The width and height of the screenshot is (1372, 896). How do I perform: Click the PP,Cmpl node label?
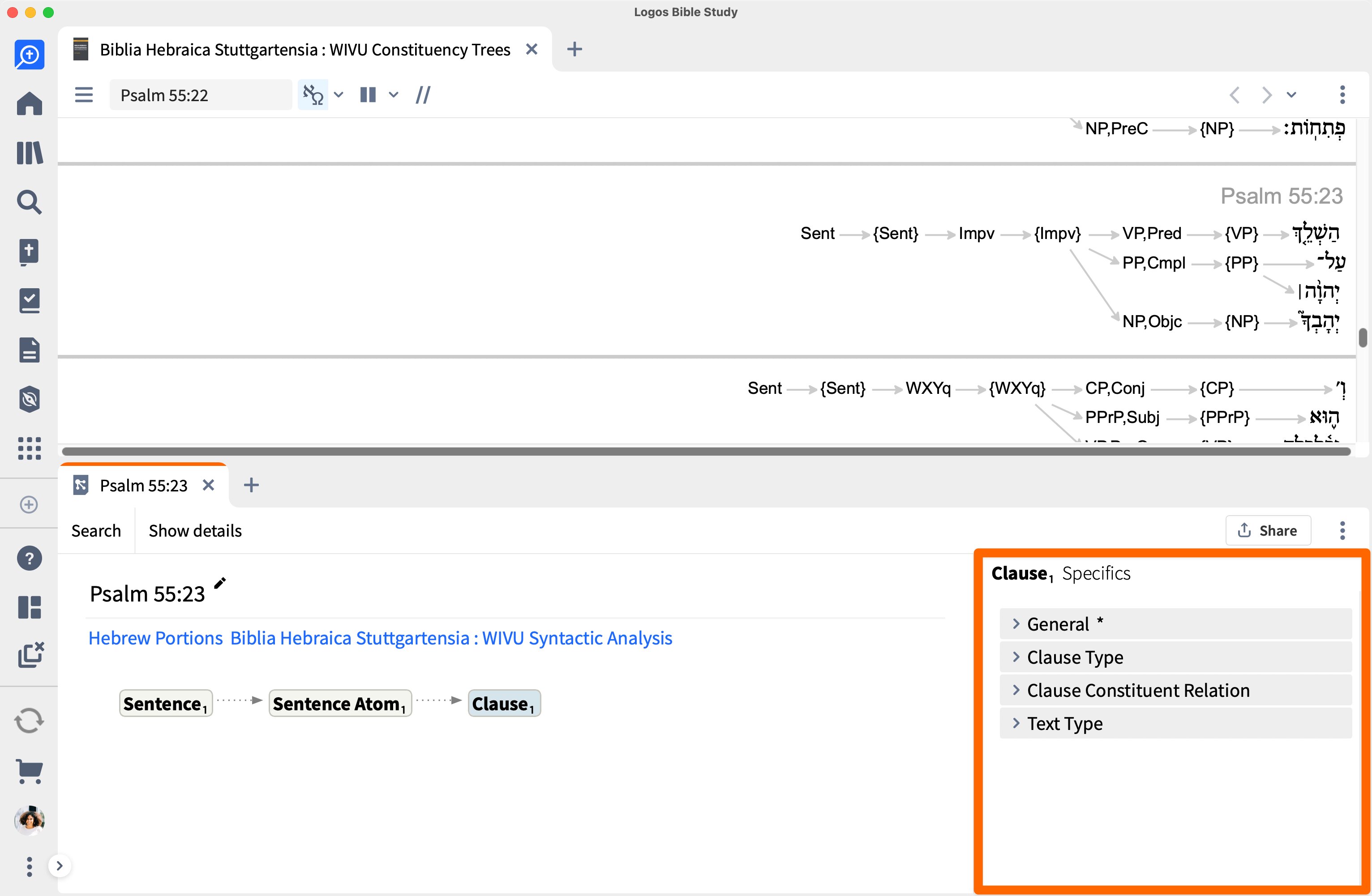coord(1153,263)
